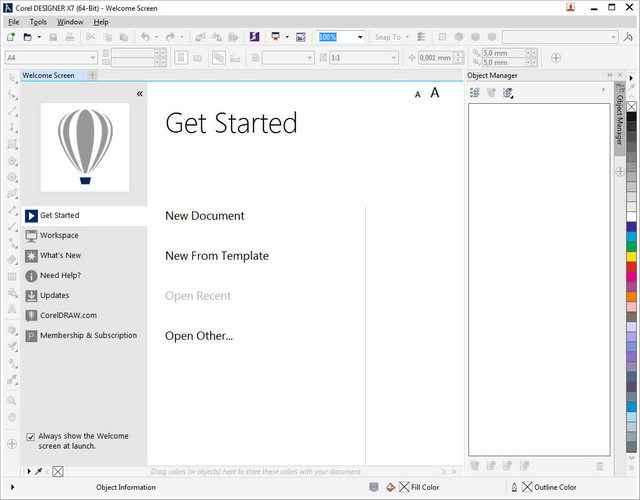The image size is (640, 500).
Task: Open the Tools menu
Action: [38, 21]
